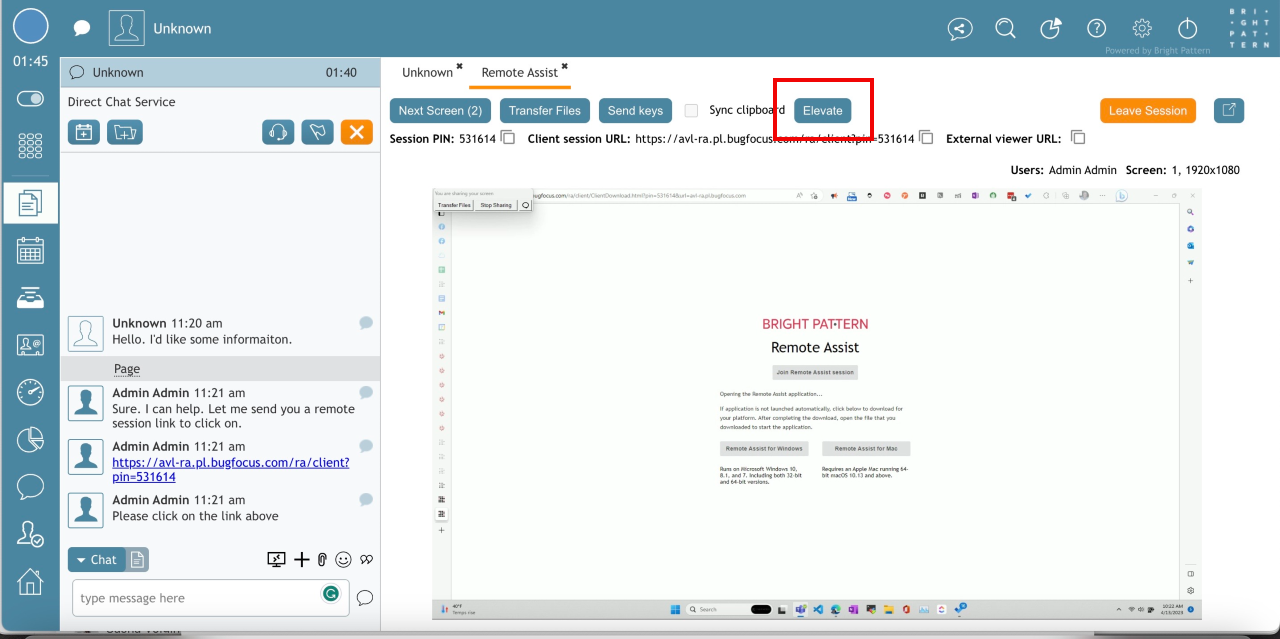This screenshot has height=639, width=1280.
Task: Click the Elevate button
Action: click(x=823, y=111)
